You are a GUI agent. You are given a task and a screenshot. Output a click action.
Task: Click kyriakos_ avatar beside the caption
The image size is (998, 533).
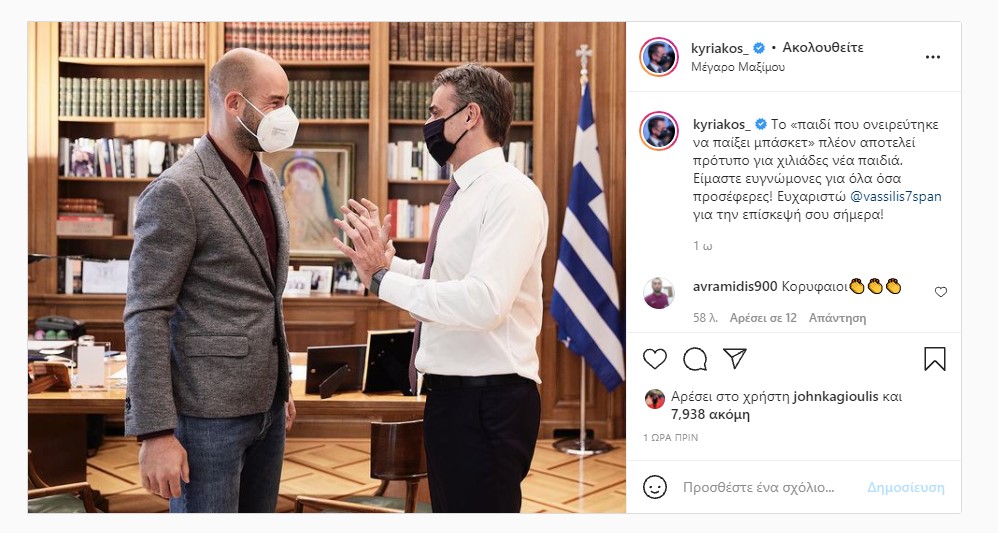pyautogui.click(x=659, y=131)
